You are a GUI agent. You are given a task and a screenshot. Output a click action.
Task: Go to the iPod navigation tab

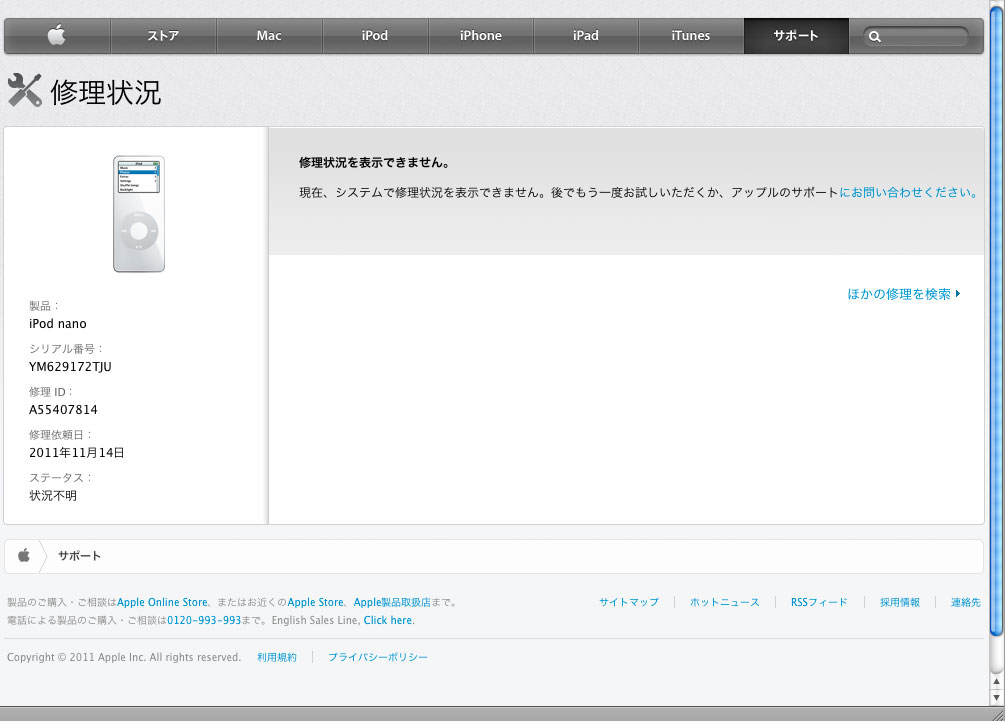(x=375, y=36)
